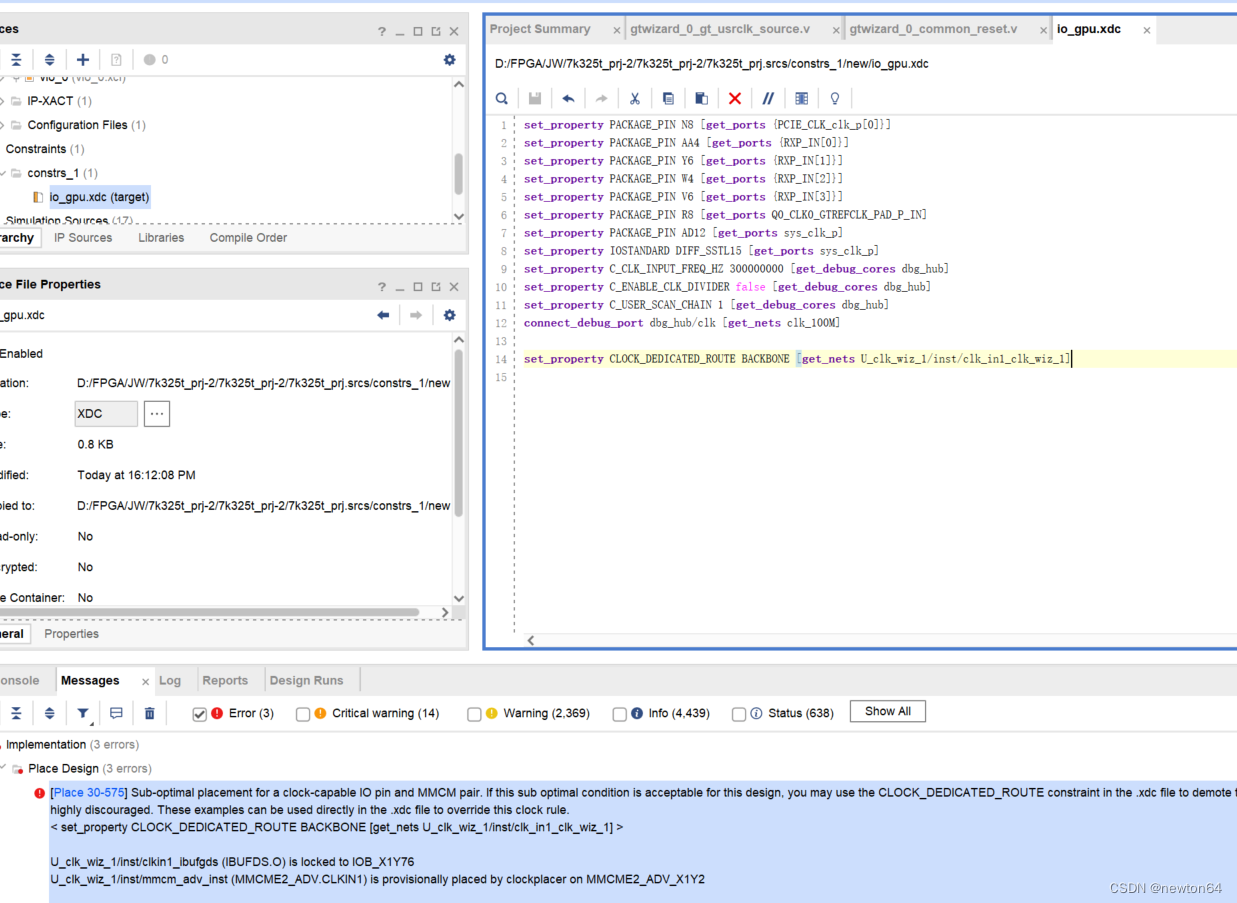Image resolution: width=1237 pixels, height=903 pixels.
Task: Click the Show All button
Action: [x=887, y=711]
